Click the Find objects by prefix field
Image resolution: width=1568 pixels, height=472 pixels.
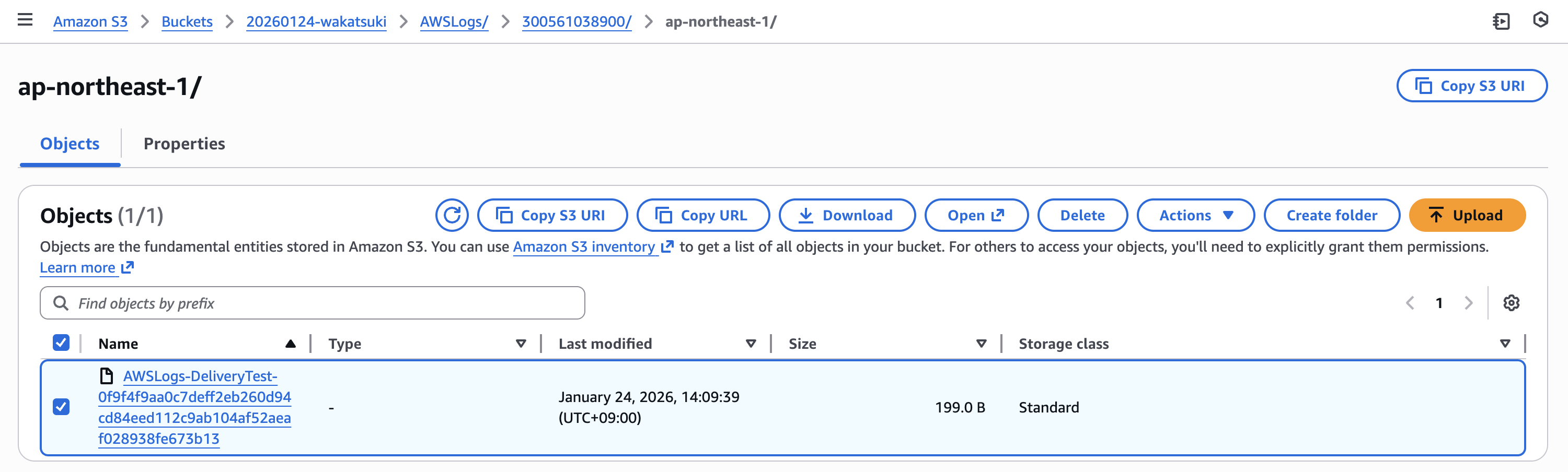[312, 303]
